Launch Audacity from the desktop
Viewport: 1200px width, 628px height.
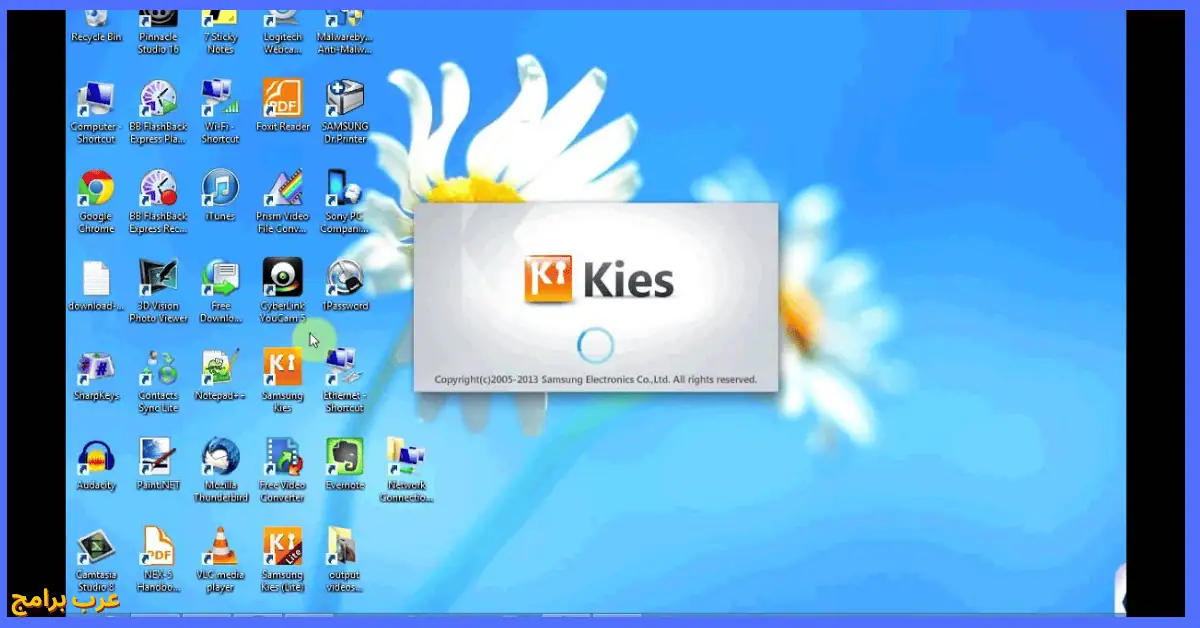point(96,466)
